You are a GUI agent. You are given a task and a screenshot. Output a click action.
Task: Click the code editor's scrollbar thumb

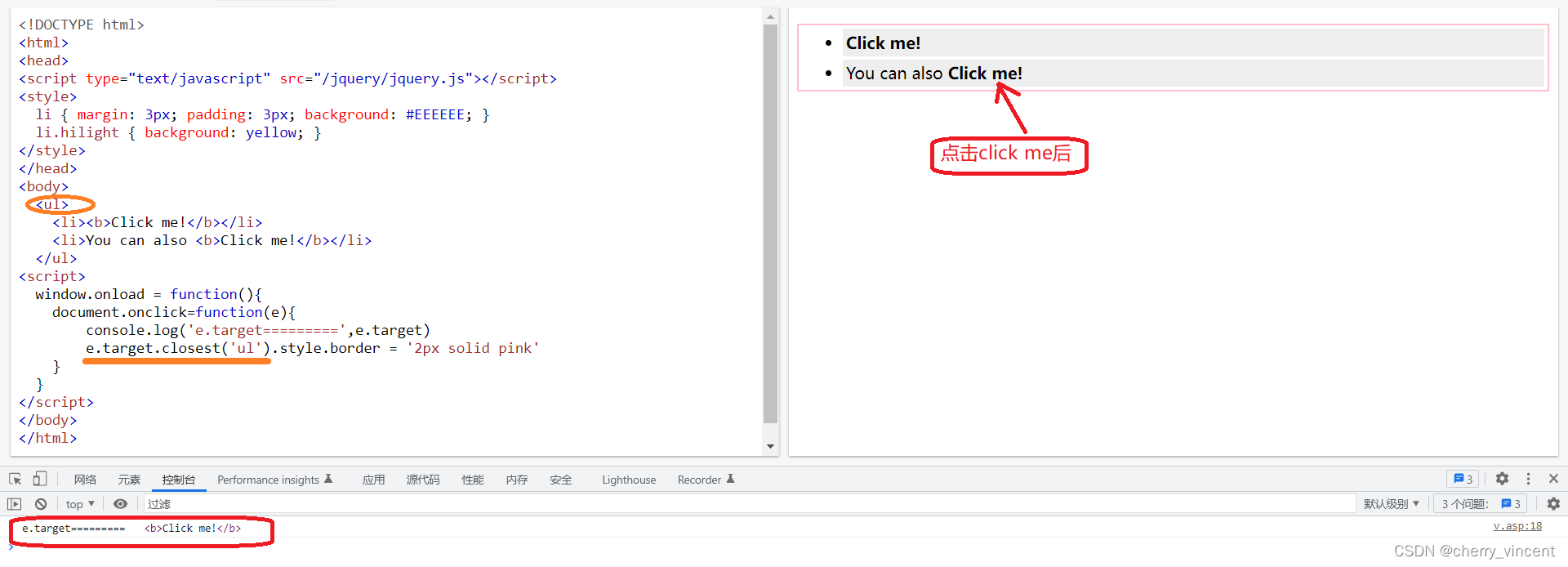[770, 224]
